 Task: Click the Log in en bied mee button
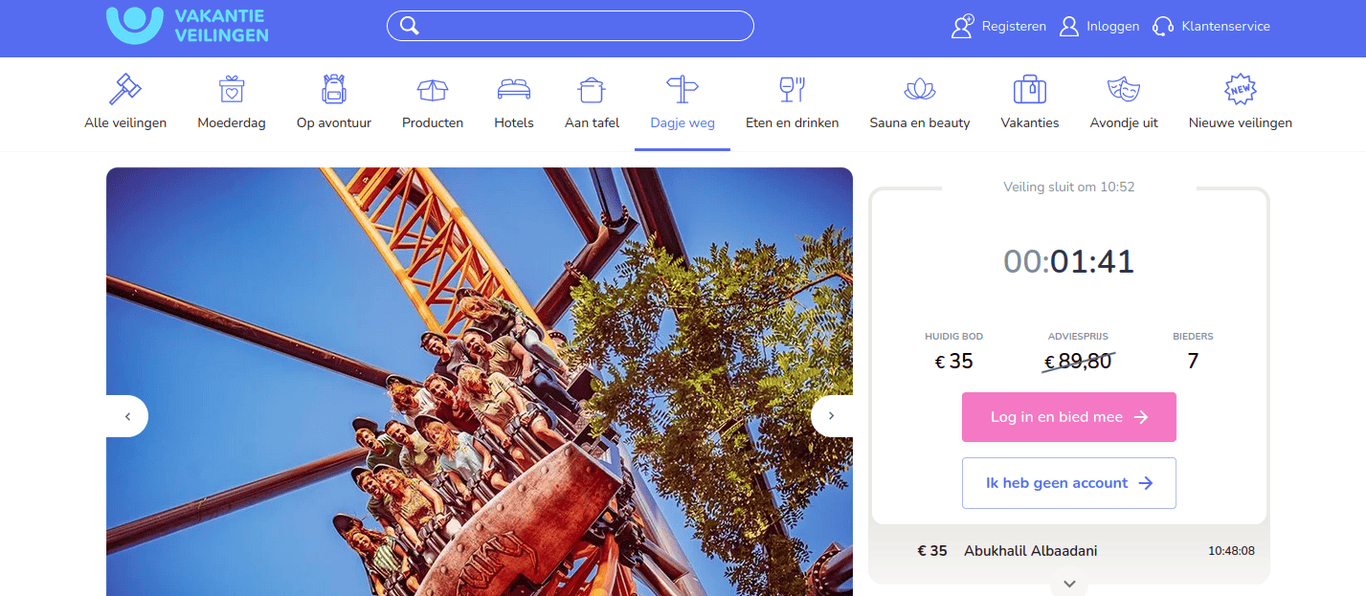click(1069, 417)
